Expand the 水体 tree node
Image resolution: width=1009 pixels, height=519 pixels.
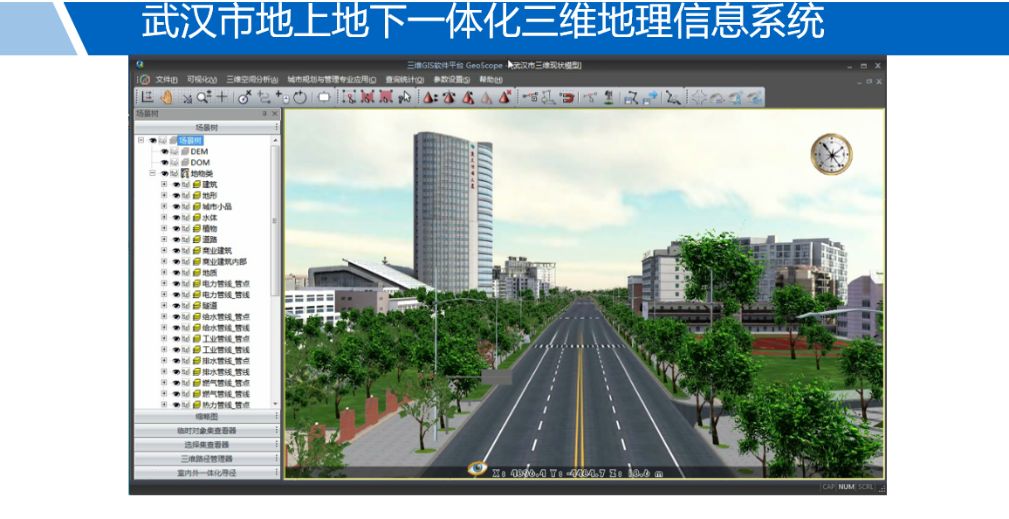[164, 217]
